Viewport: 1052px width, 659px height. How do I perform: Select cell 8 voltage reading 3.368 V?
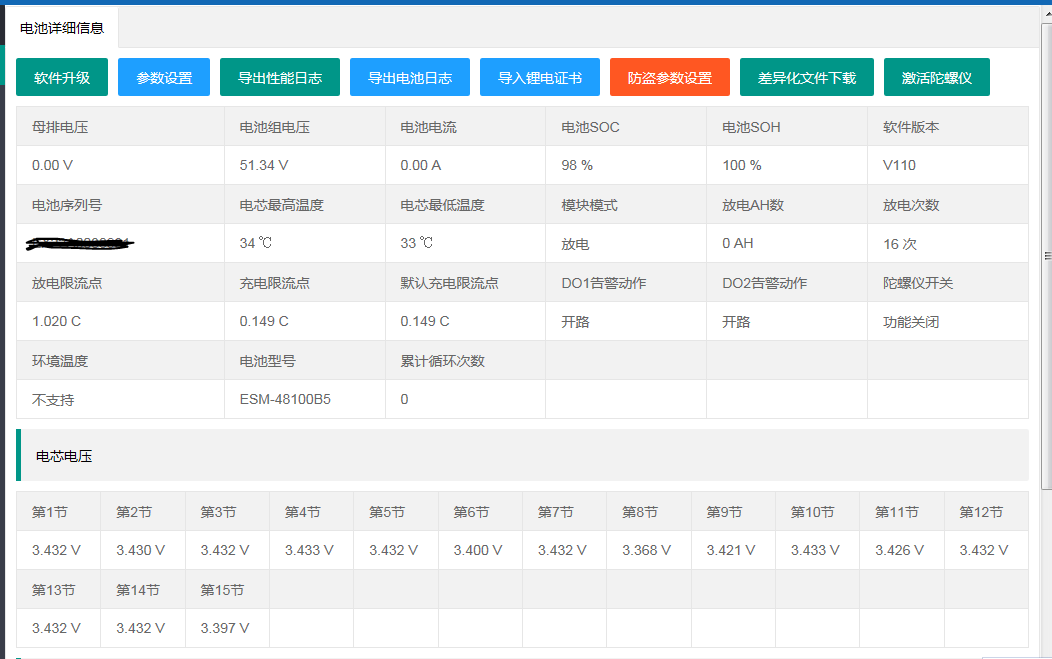click(x=649, y=549)
